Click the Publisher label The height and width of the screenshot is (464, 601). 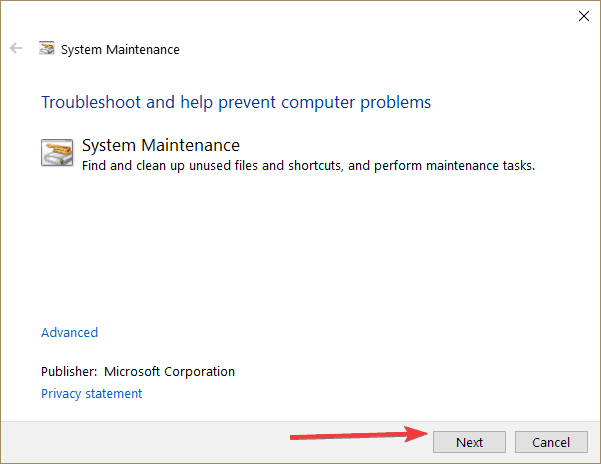pyautogui.click(x=69, y=372)
